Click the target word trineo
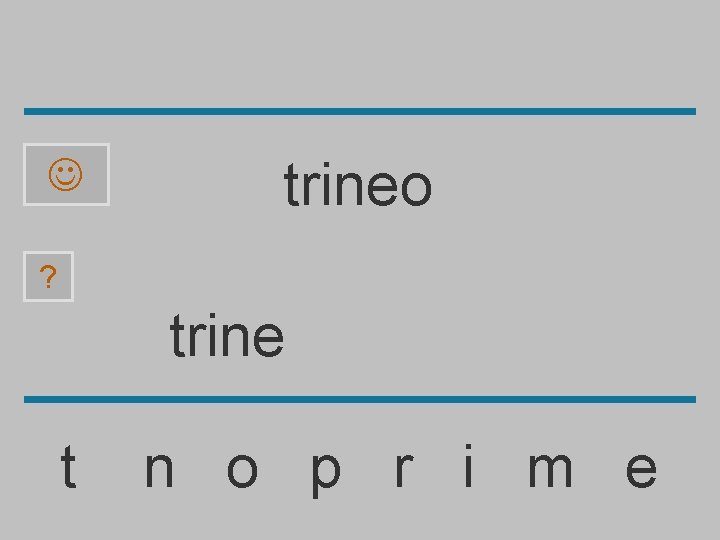The height and width of the screenshot is (540, 720). click(358, 185)
